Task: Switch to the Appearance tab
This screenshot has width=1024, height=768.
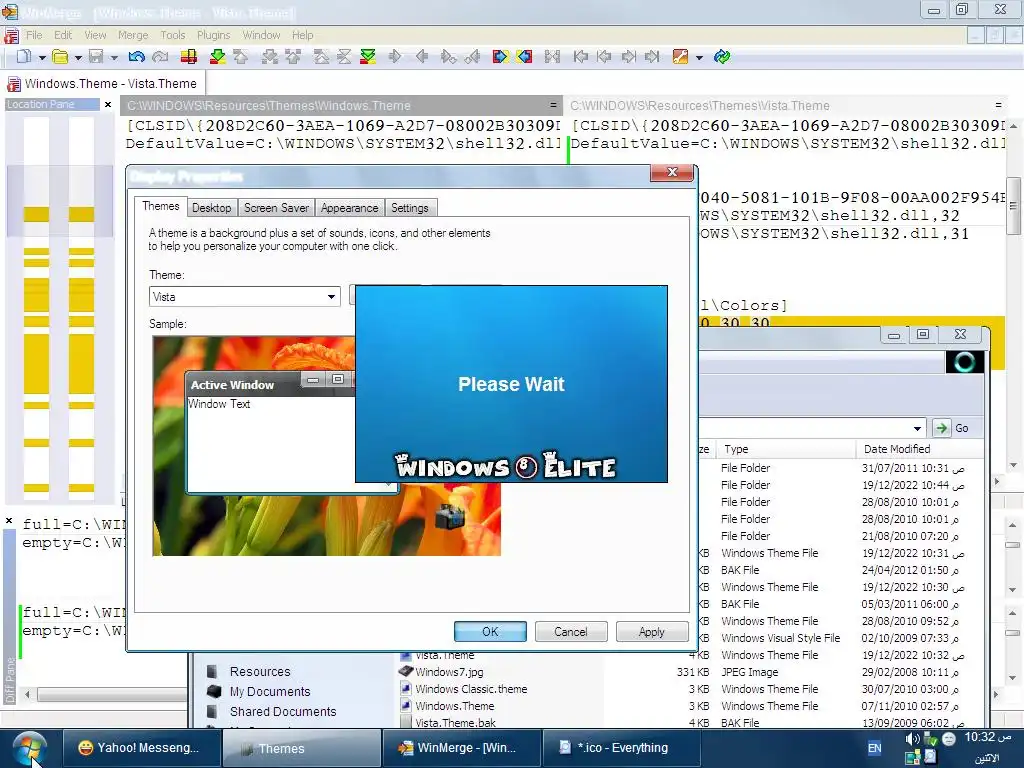Action: point(349,208)
